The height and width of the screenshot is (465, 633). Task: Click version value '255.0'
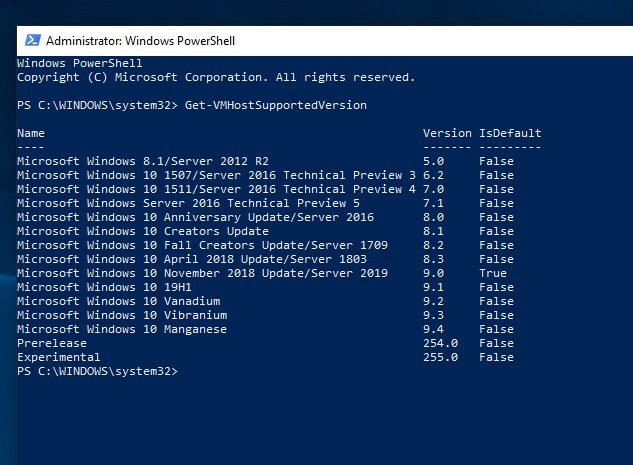440,357
